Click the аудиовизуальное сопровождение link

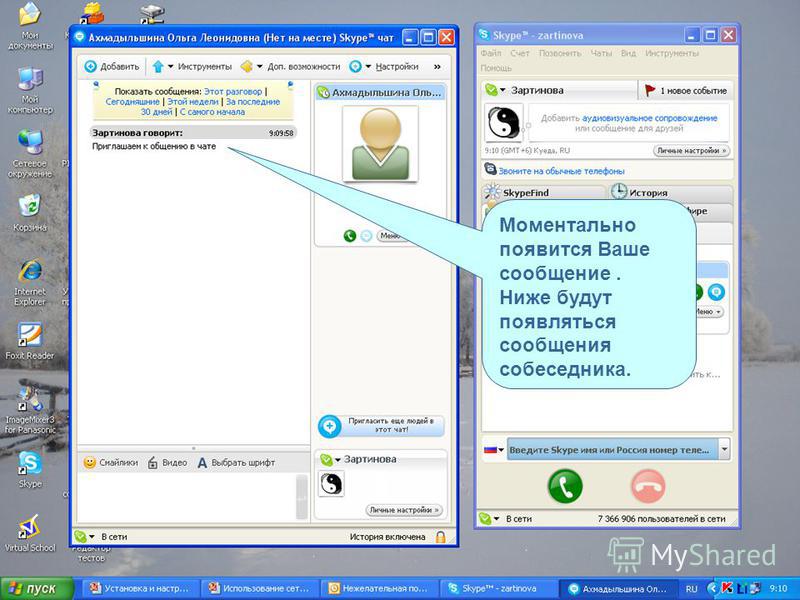tap(649, 118)
